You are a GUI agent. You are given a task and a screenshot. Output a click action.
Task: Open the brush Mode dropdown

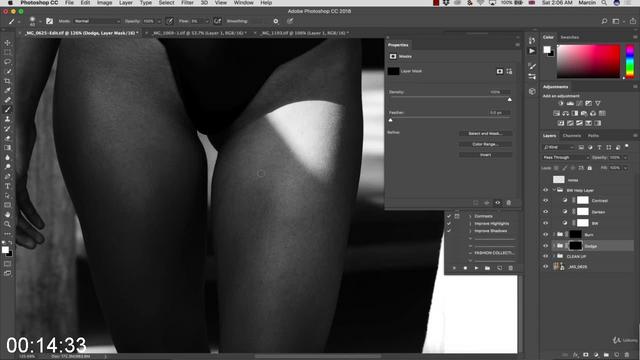[97, 21]
